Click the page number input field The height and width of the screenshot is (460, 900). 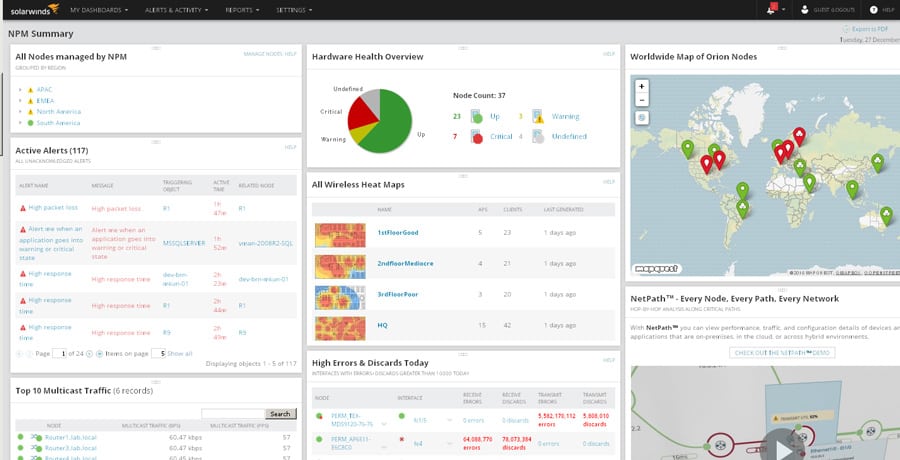coord(60,354)
